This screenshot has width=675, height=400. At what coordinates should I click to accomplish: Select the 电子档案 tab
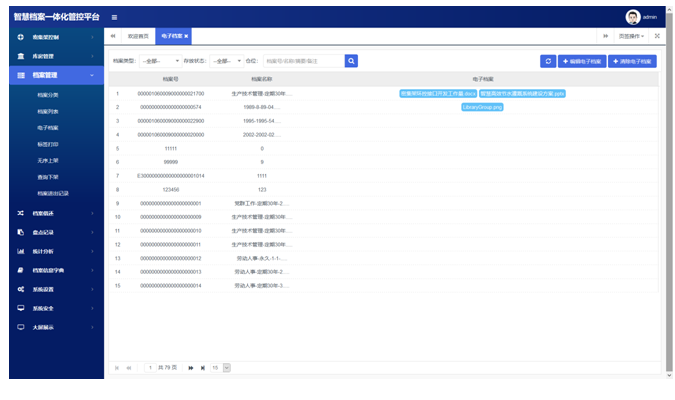[x=172, y=36]
